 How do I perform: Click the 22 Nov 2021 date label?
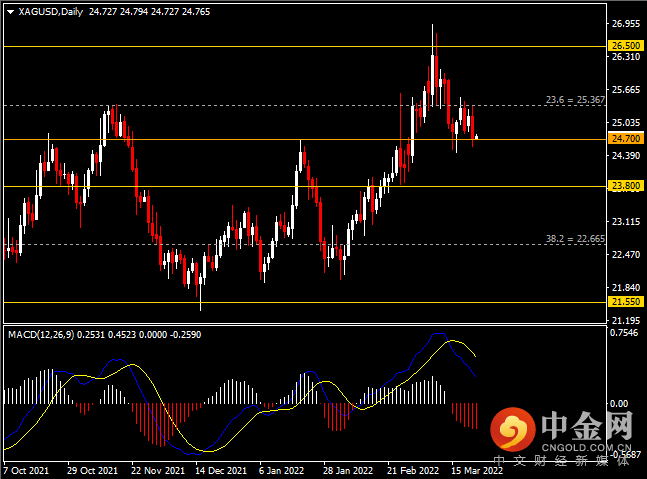coord(157,471)
